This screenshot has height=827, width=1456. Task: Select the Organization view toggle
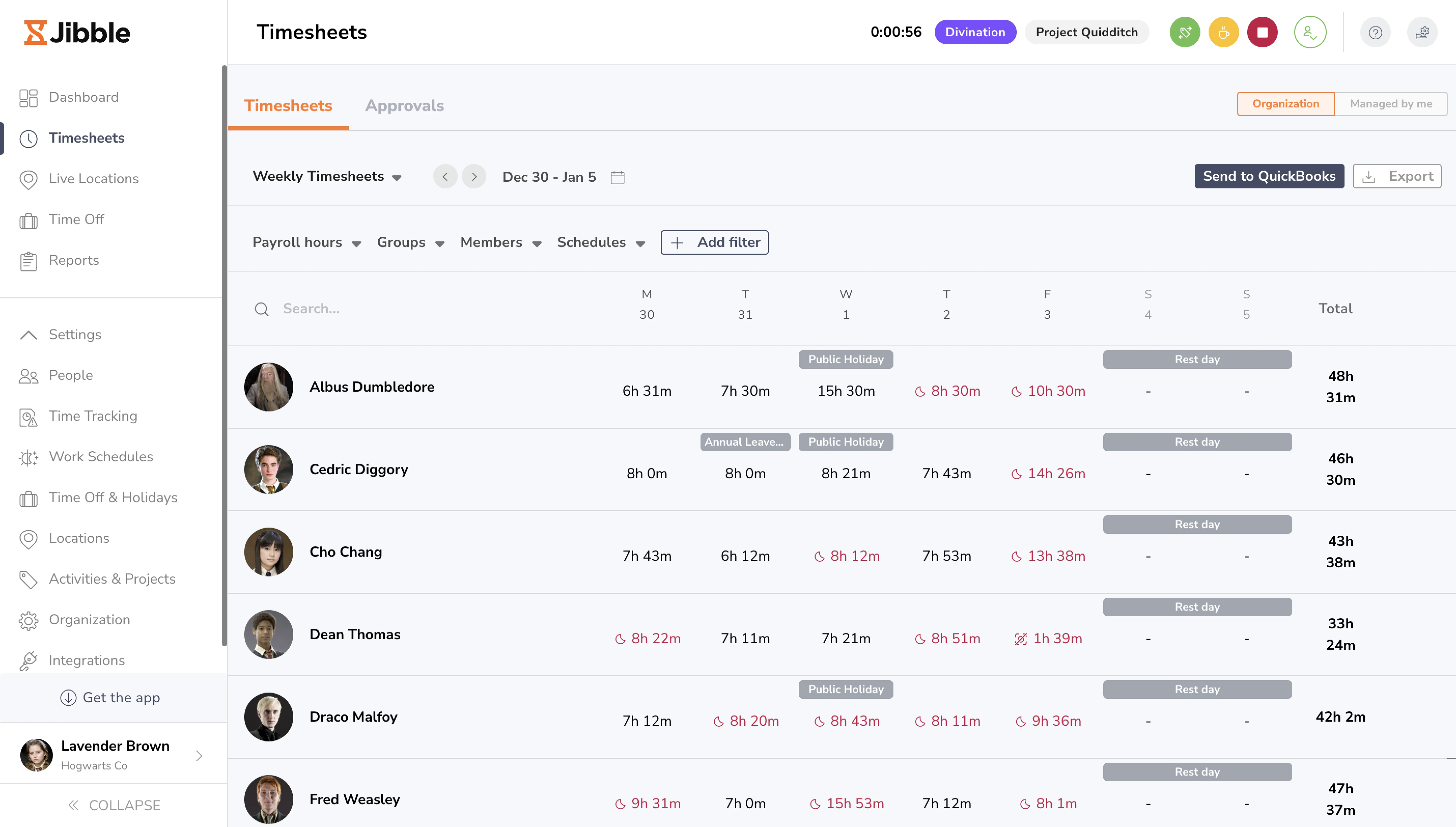1286,104
